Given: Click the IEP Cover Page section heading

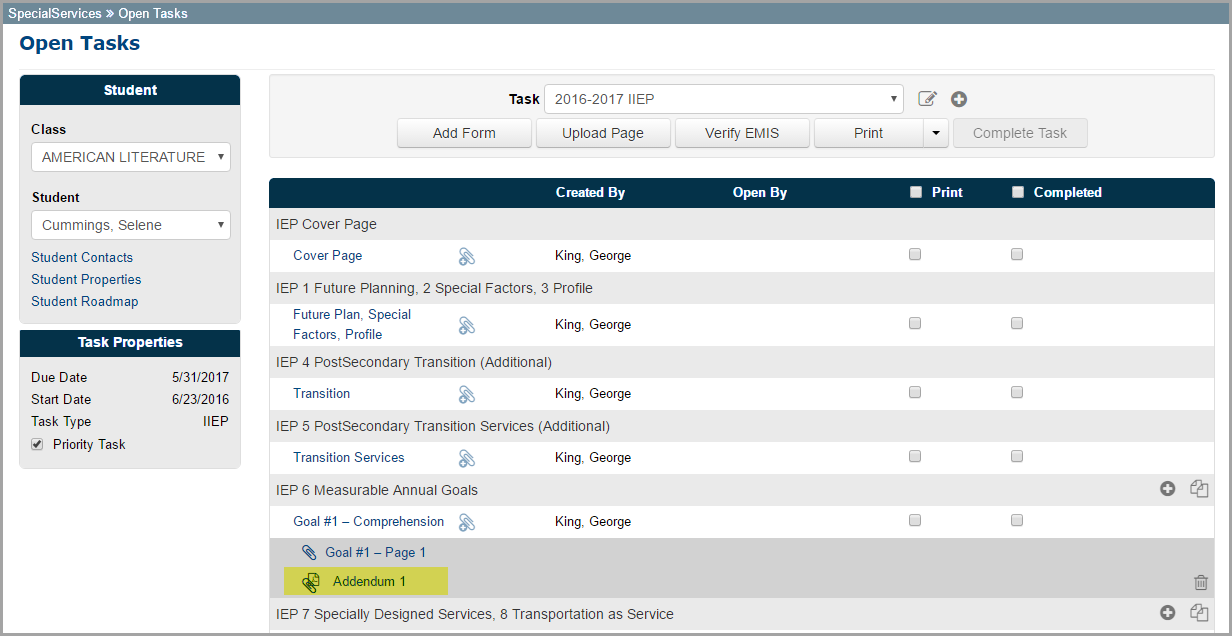Looking at the screenshot, I should 326,224.
